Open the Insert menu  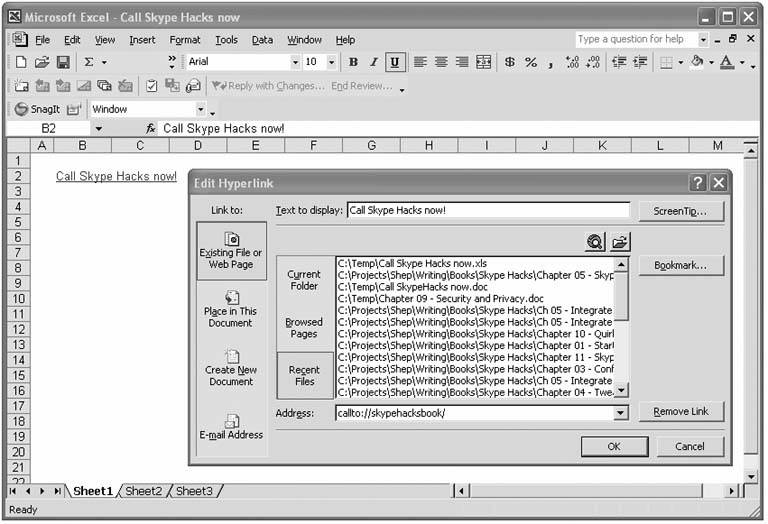(141, 40)
